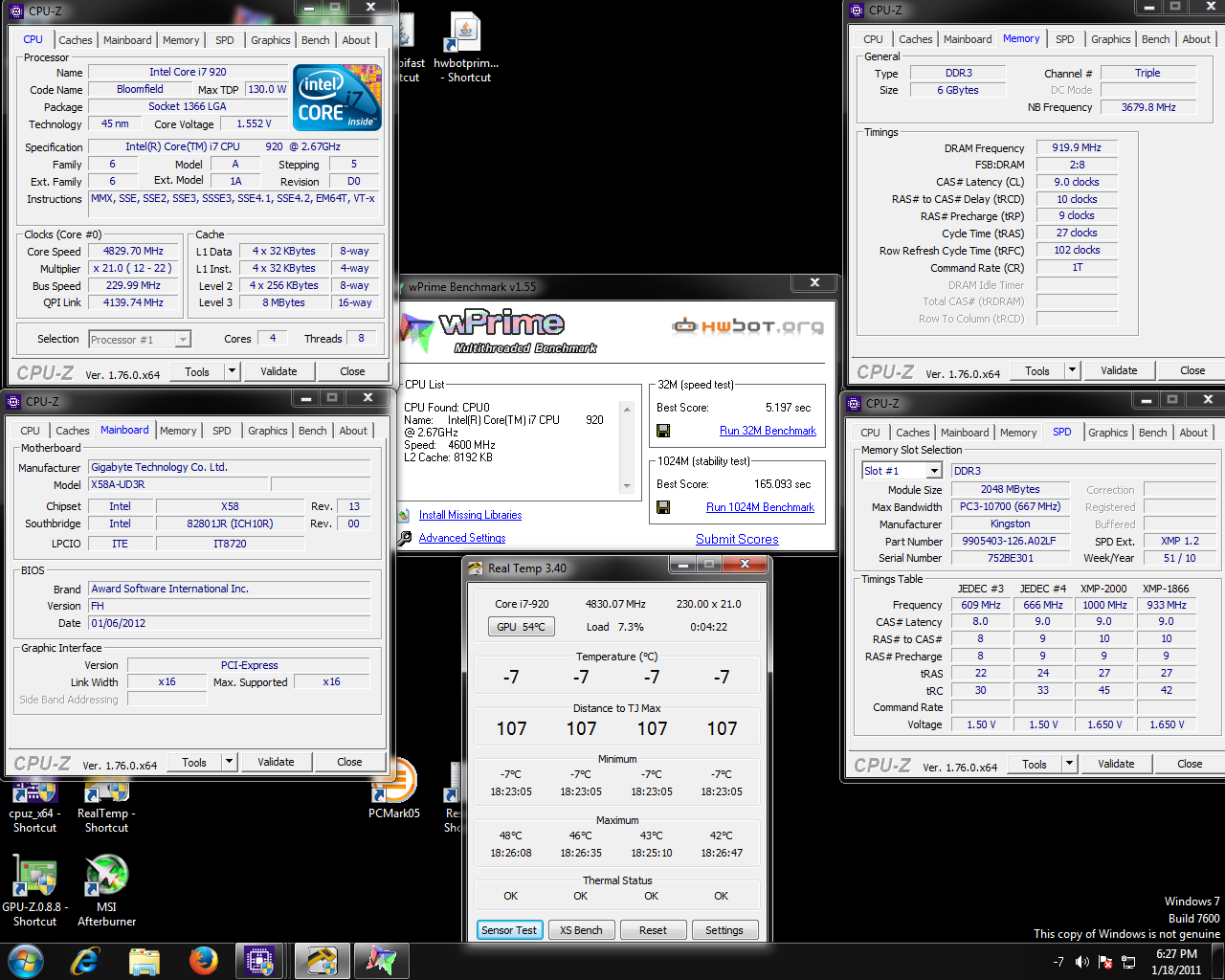Open the RealTemp Shortcut desktop icon
The height and width of the screenshot is (980, 1225).
tap(106, 807)
